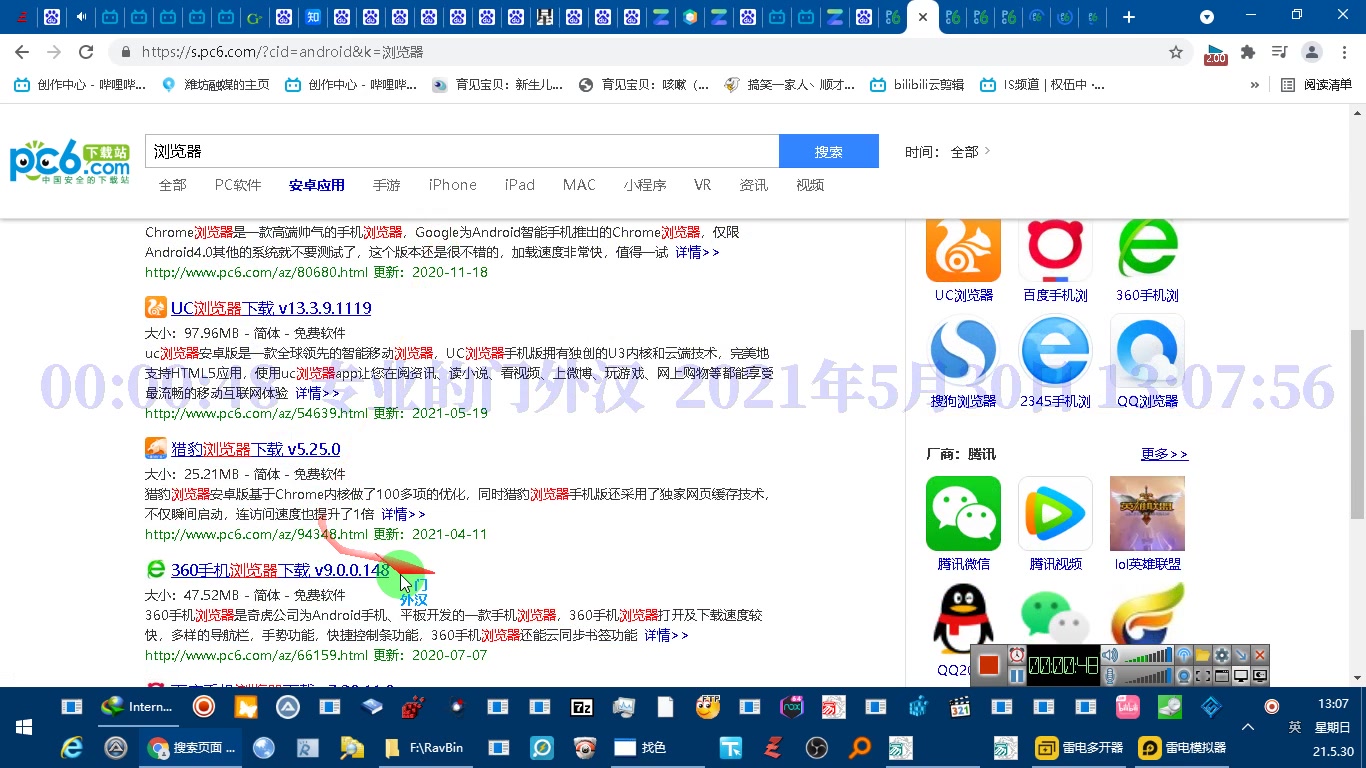The width and height of the screenshot is (1366, 768).
Task: Toggle the recorder's speaker audio icon
Action: click(1110, 655)
